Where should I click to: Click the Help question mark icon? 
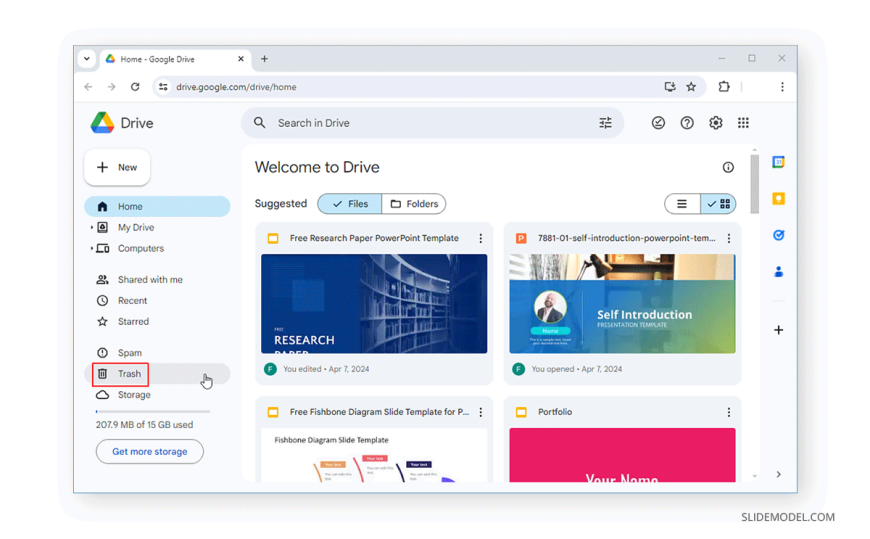pyautogui.click(x=687, y=123)
